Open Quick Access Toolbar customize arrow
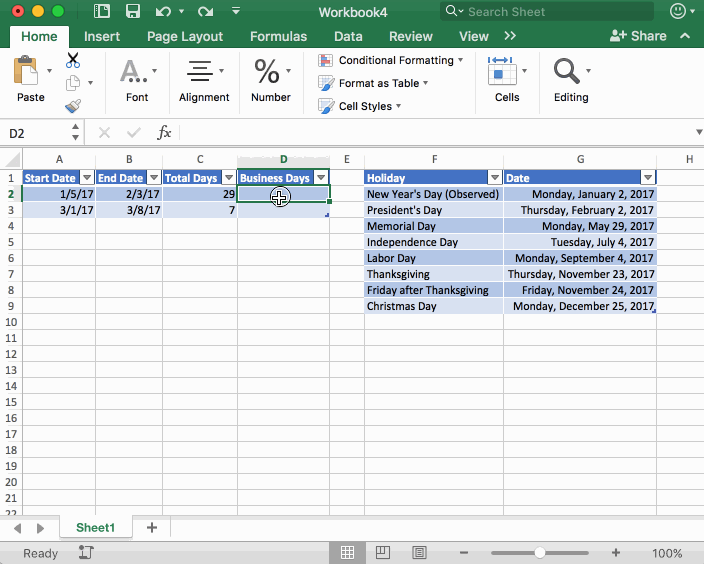 click(236, 11)
